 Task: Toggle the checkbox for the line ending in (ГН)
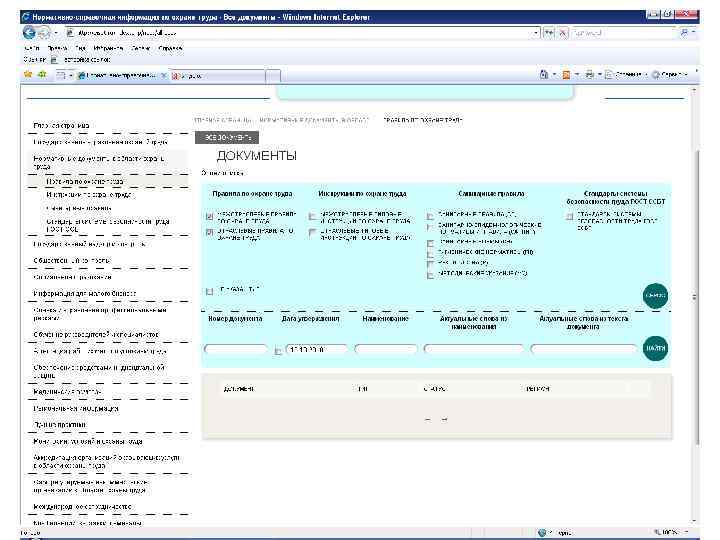(x=430, y=253)
